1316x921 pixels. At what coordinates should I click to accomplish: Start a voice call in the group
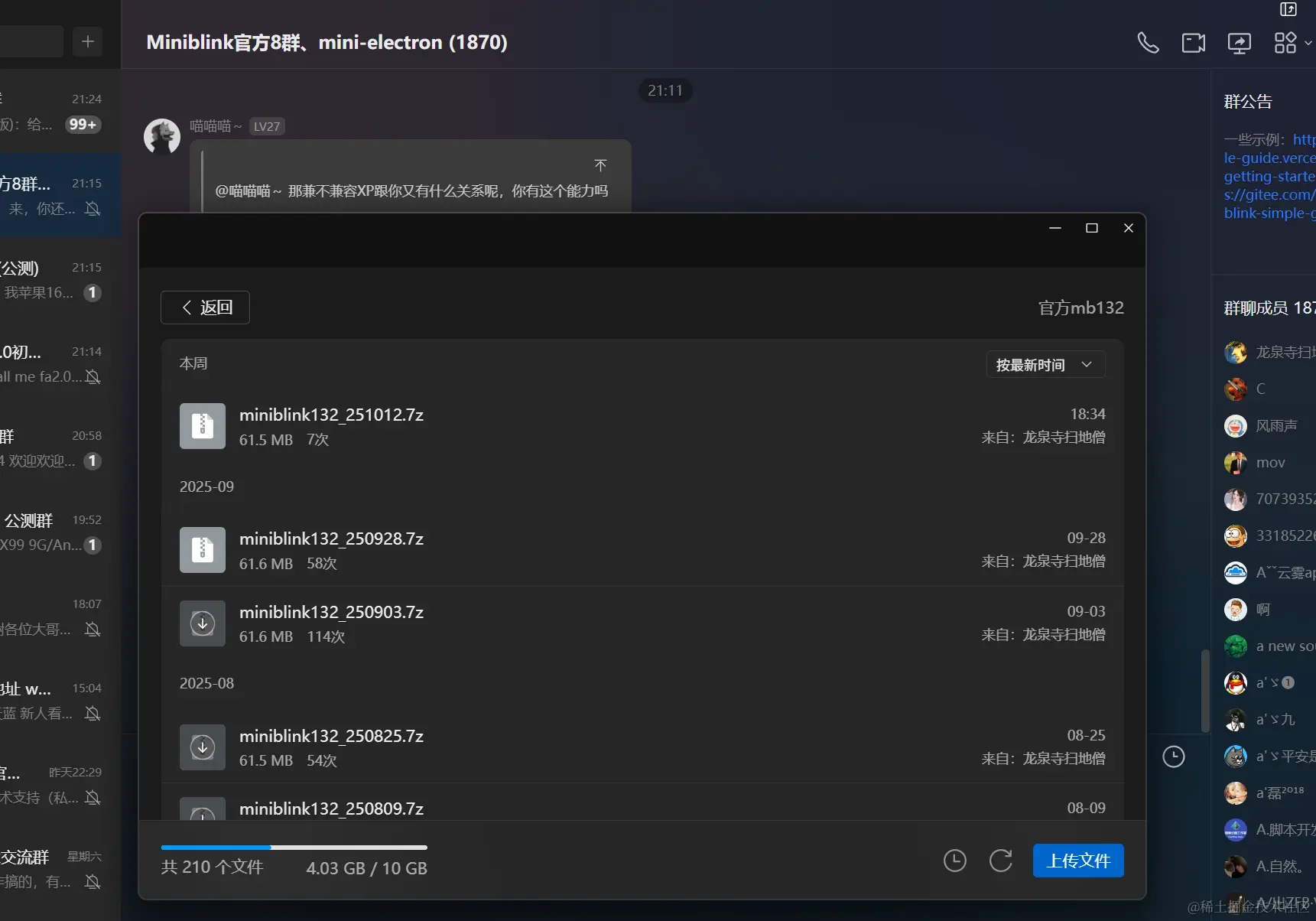[x=1148, y=43]
